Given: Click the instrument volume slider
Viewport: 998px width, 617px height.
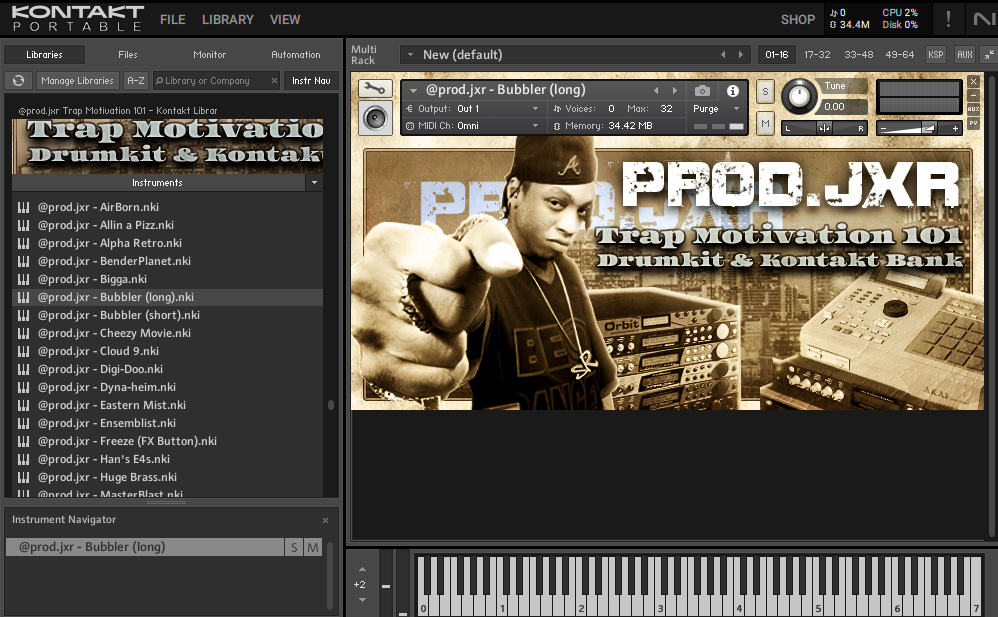Looking at the screenshot, I should [918, 129].
